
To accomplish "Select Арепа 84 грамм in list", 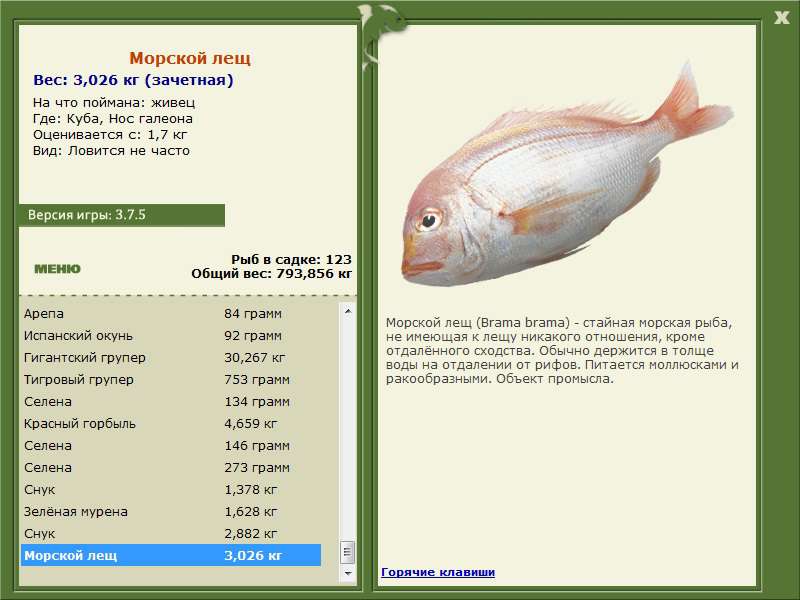I will pyautogui.click(x=171, y=314).
